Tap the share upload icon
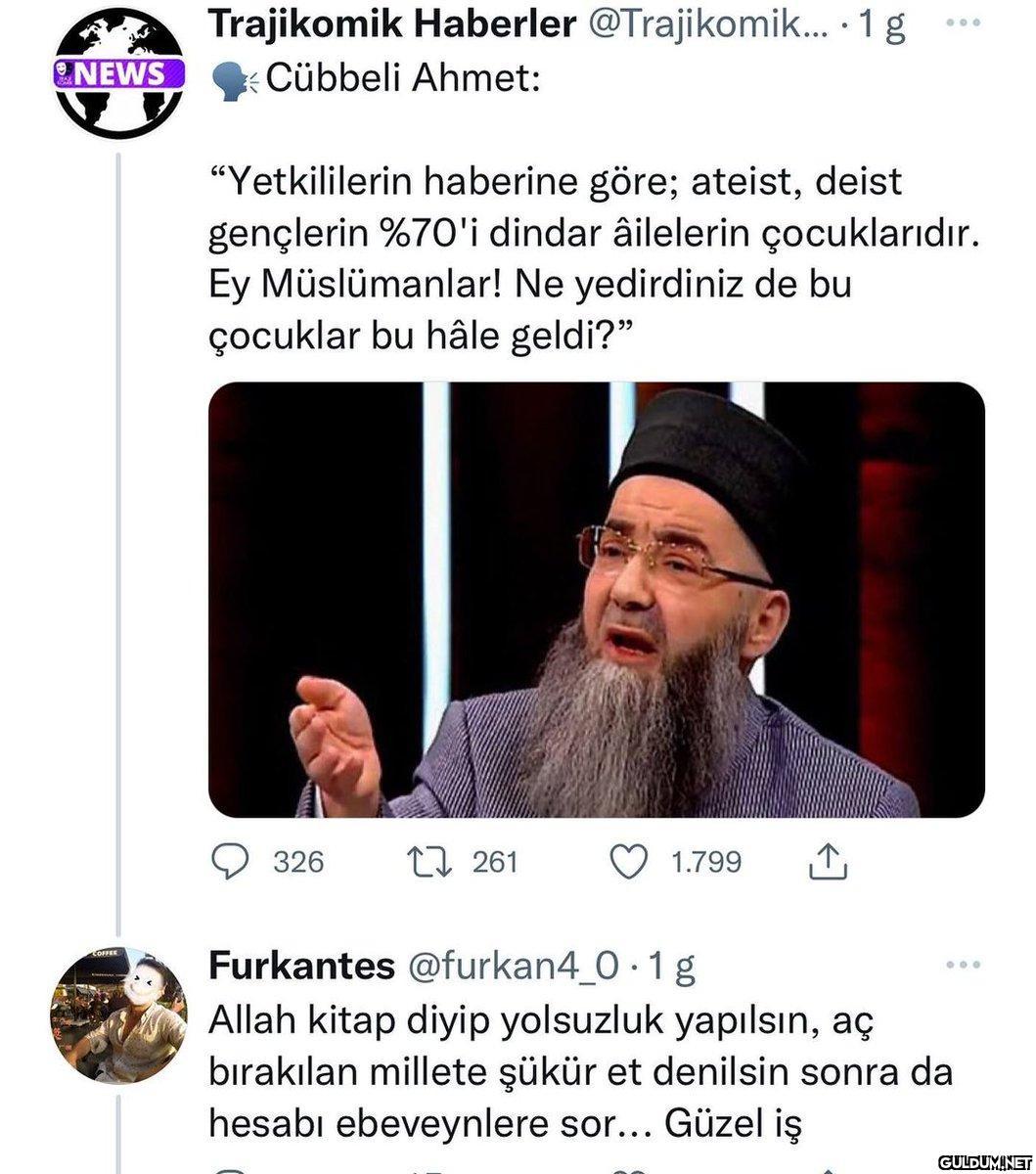This screenshot has width=1036, height=1174. [827, 862]
